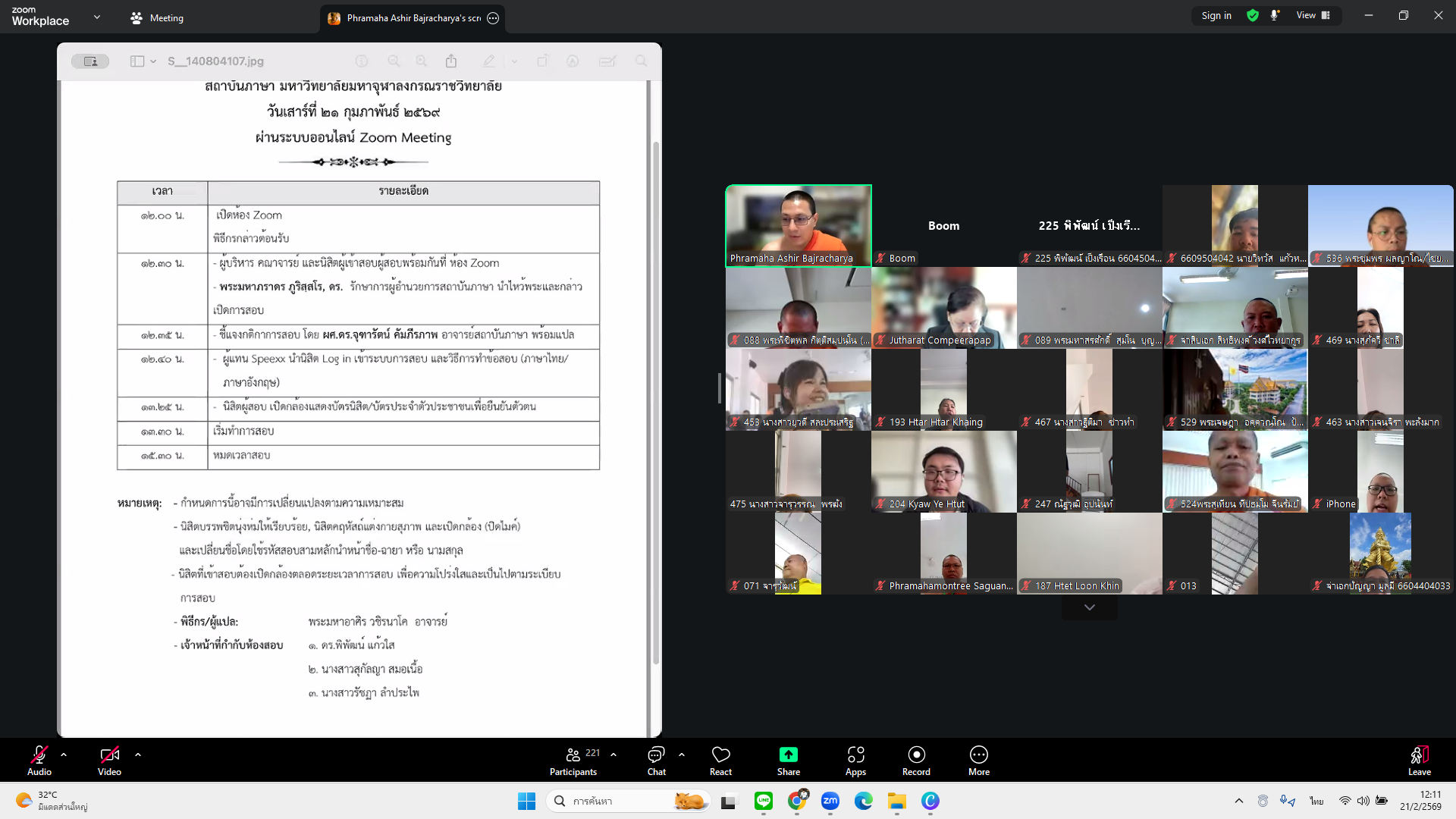Open the Zoom Workplace dropdown chevron
1456x819 pixels.
point(96,17)
